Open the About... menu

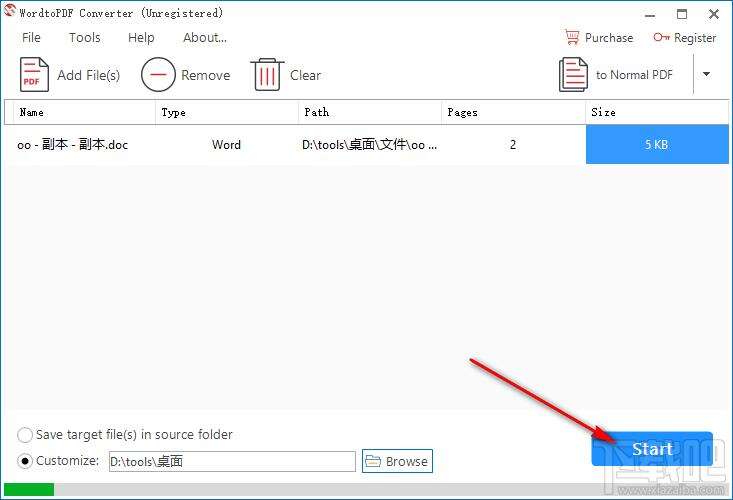click(205, 37)
